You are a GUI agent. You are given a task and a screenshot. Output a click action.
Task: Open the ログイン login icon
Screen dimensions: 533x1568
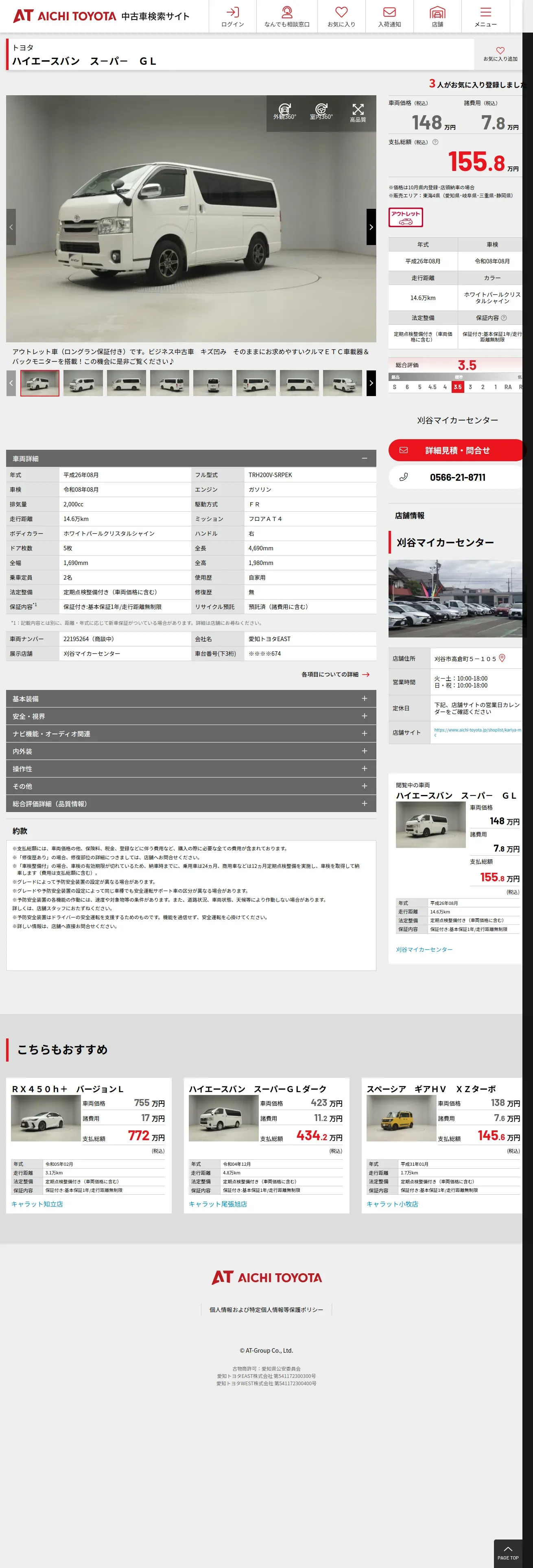tap(232, 16)
